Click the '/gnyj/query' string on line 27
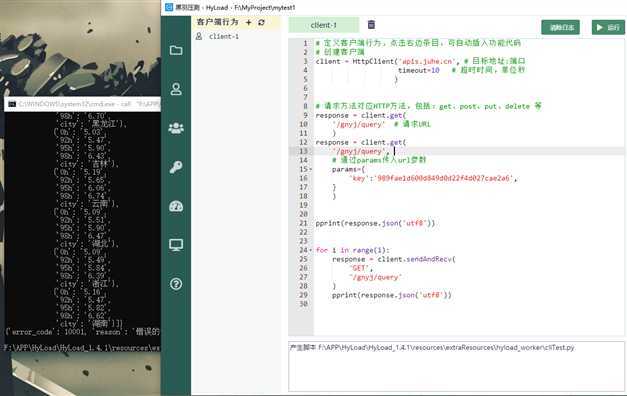Image resolution: width=627 pixels, height=396 pixels. coord(375,277)
